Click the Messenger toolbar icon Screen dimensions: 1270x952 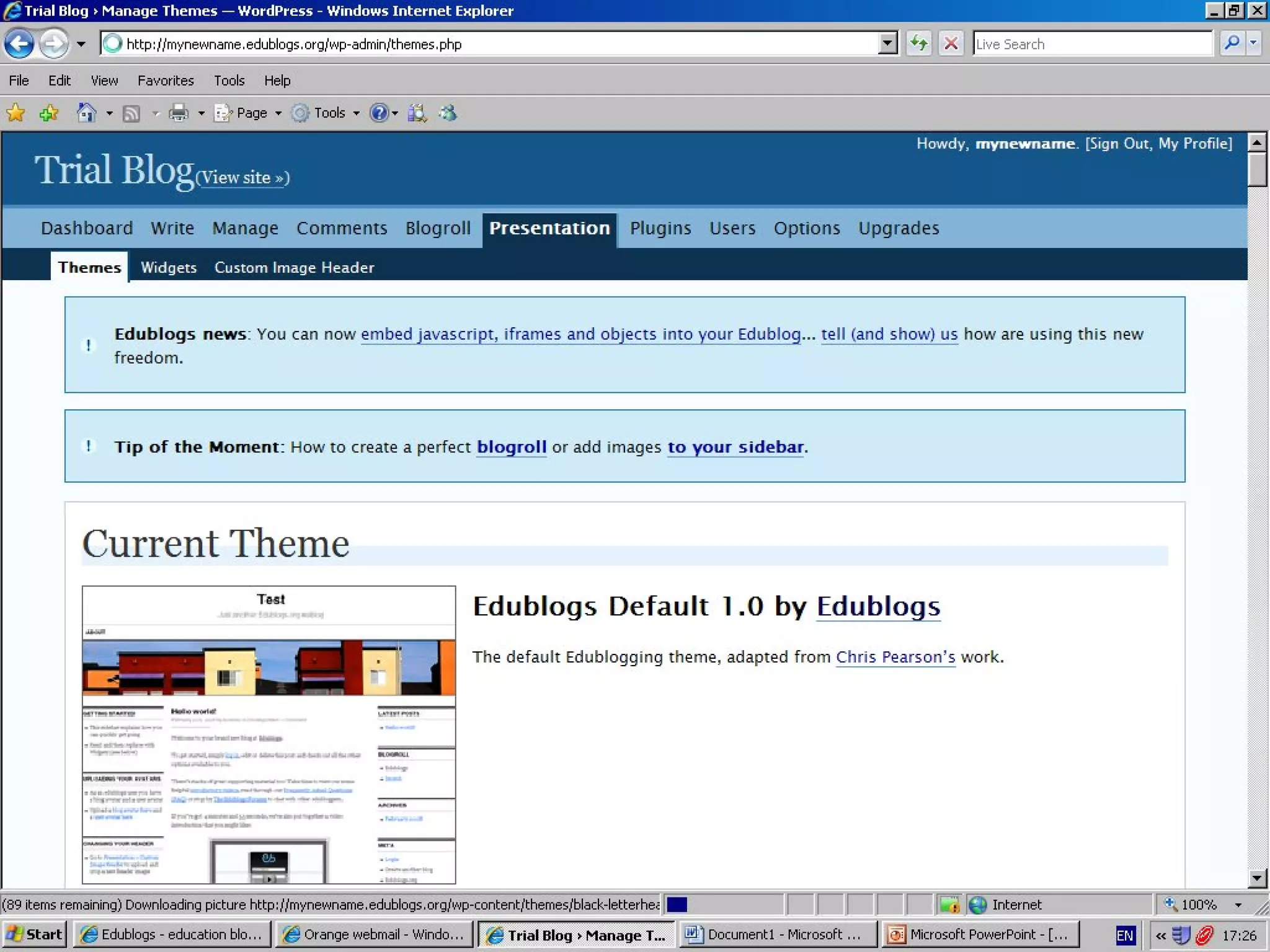click(448, 113)
